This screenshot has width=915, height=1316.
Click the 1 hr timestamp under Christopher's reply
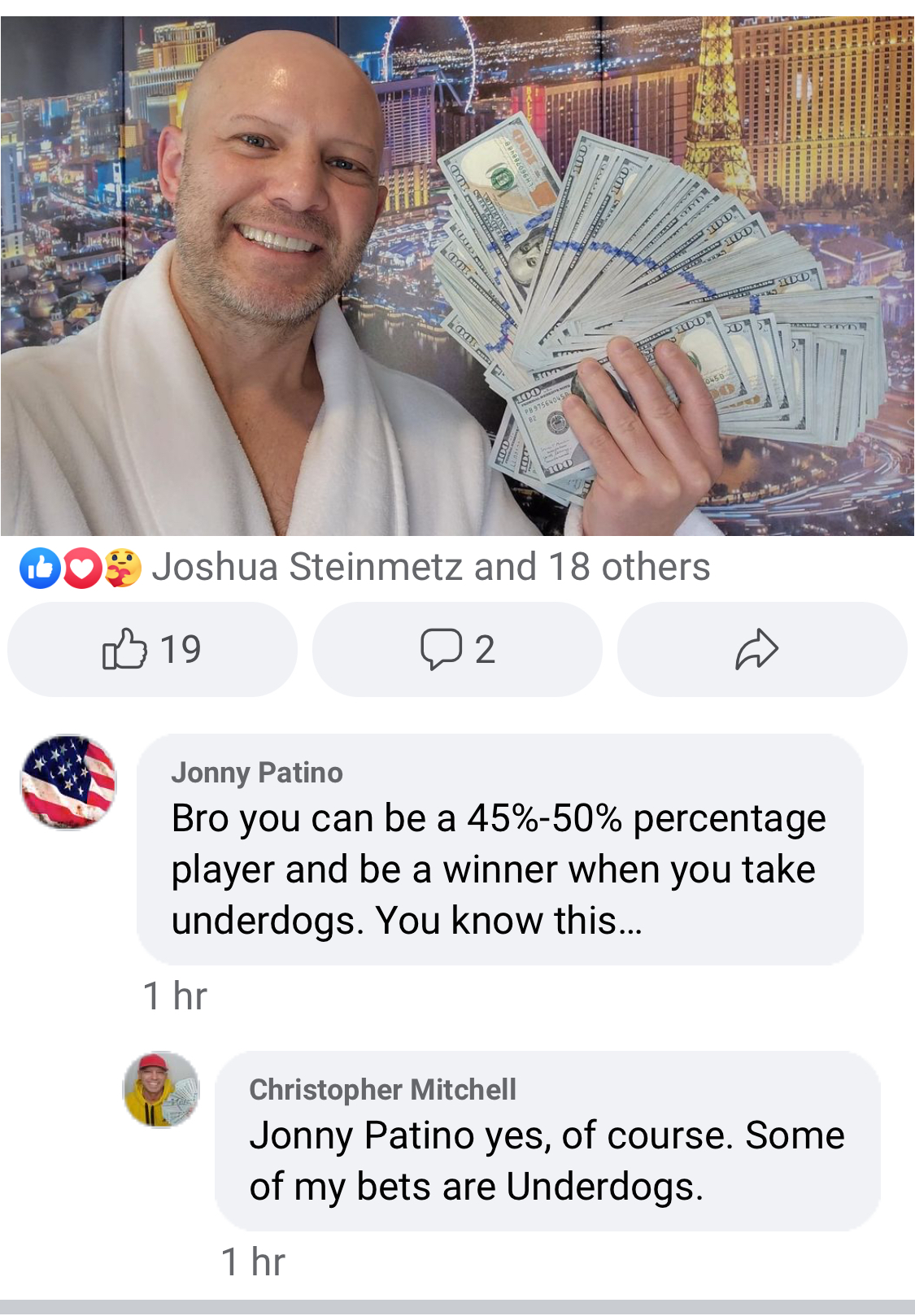(253, 1262)
